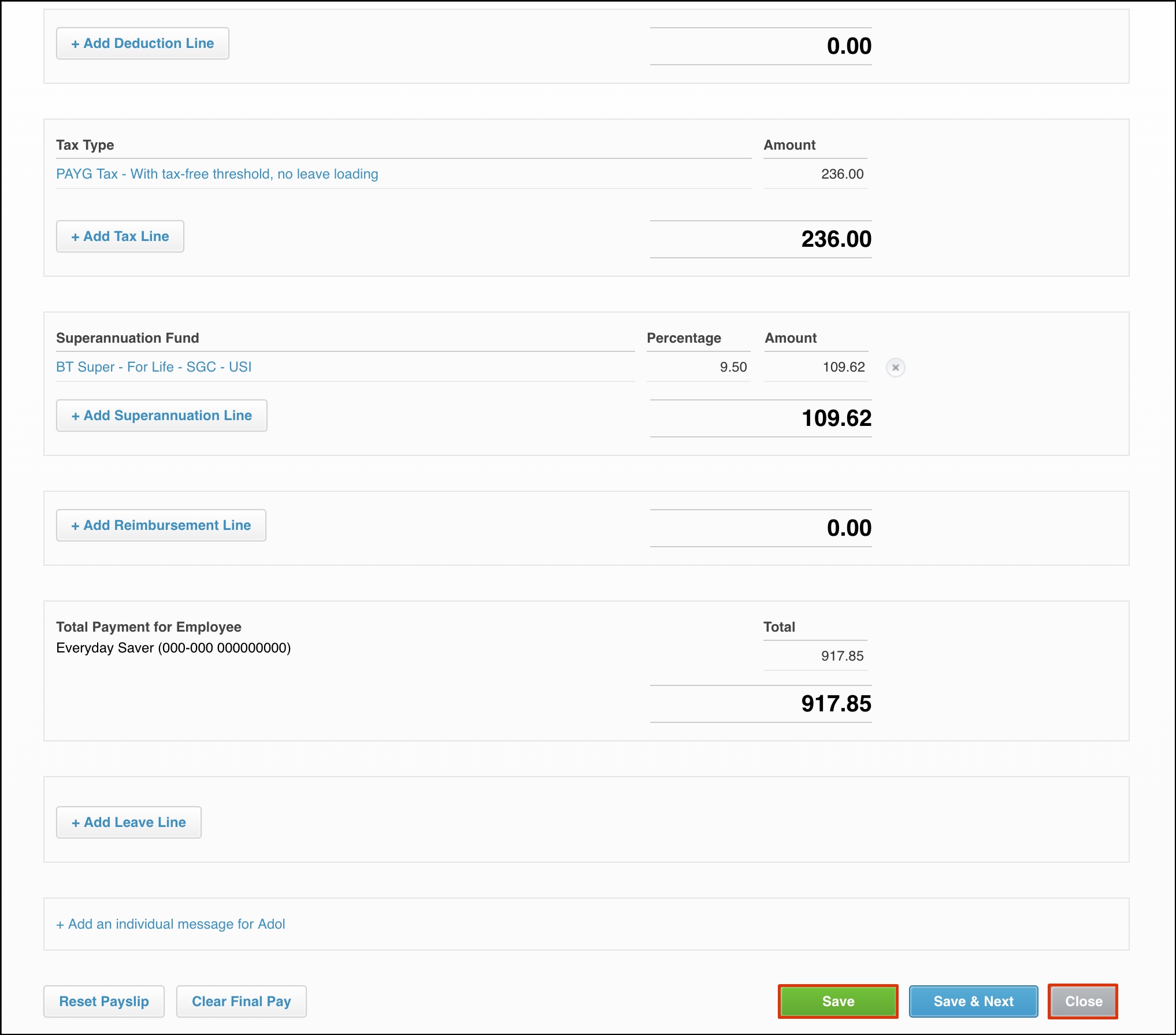Remove the BT Super superannuation line
The image size is (1176, 1035).
(x=897, y=368)
